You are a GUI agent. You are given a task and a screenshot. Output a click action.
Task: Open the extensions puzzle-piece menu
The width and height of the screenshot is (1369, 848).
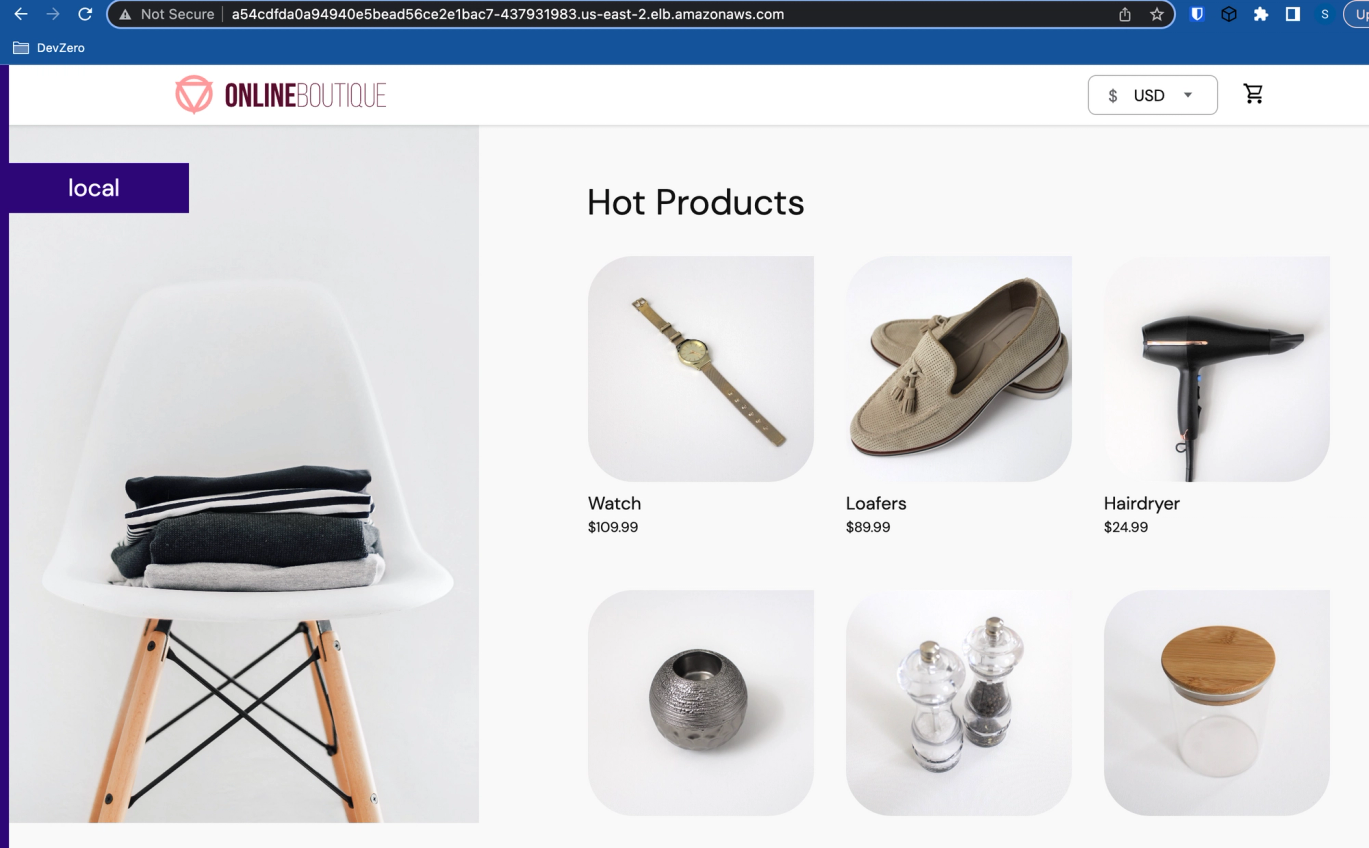pyautogui.click(x=1261, y=14)
